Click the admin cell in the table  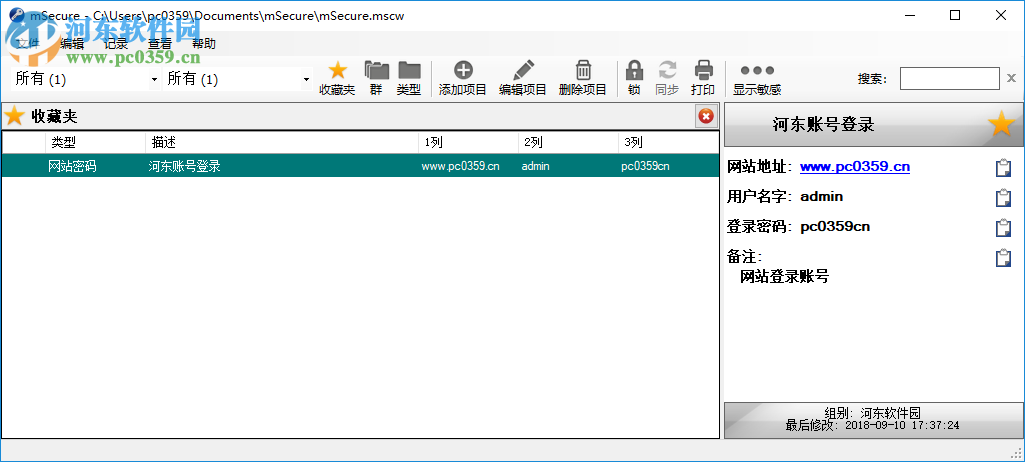click(535, 166)
